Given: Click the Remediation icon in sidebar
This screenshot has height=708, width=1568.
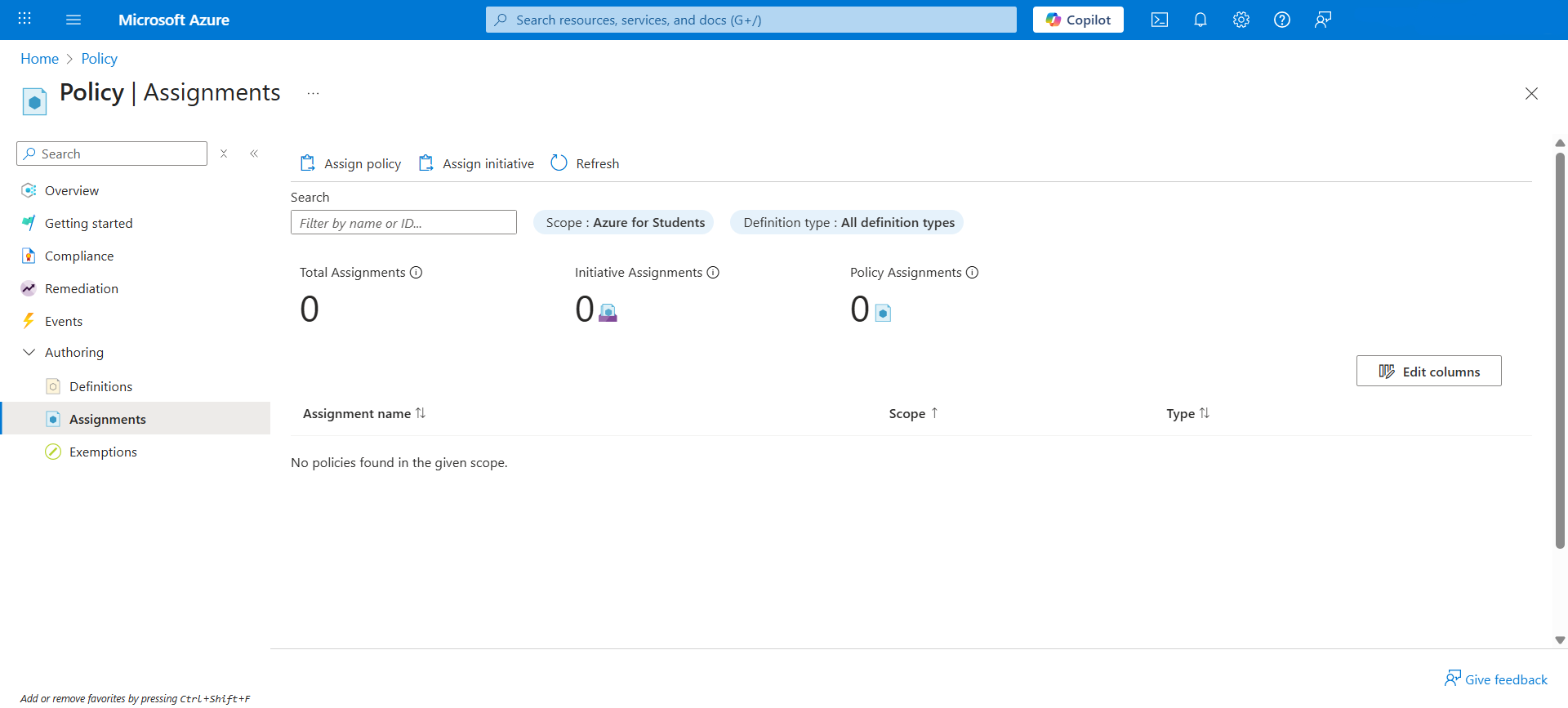Looking at the screenshot, I should pos(29,288).
